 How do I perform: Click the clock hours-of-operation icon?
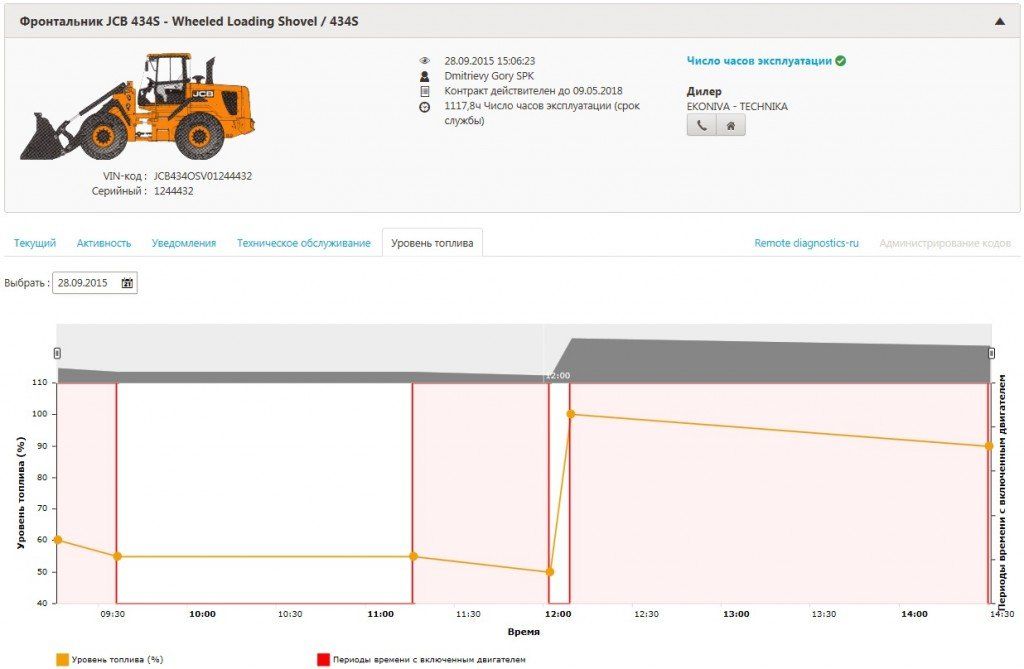point(424,106)
